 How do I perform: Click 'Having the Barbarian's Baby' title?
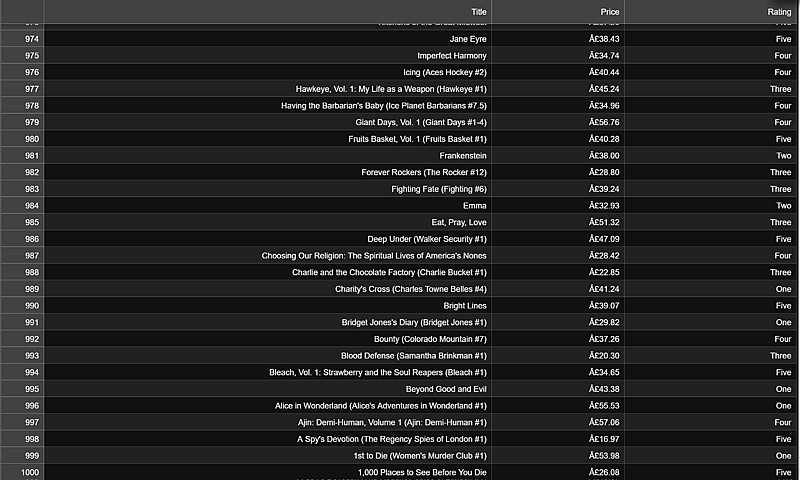point(267,106)
